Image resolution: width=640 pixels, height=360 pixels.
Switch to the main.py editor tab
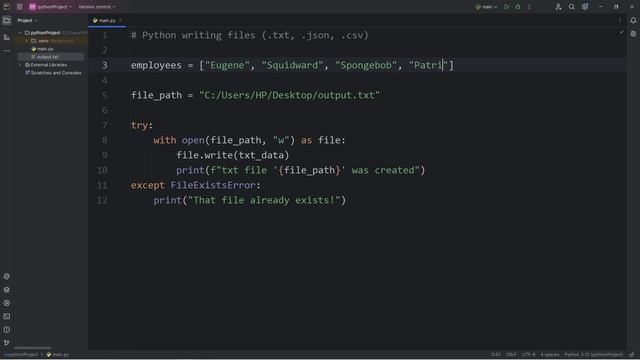pos(107,20)
